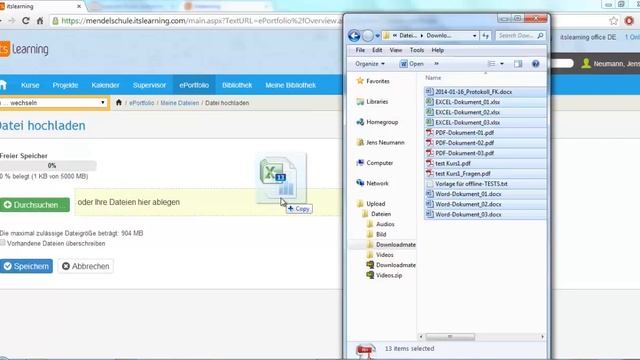Select the Videos folder in tree
This screenshot has height=360, width=640.
coord(380,254)
